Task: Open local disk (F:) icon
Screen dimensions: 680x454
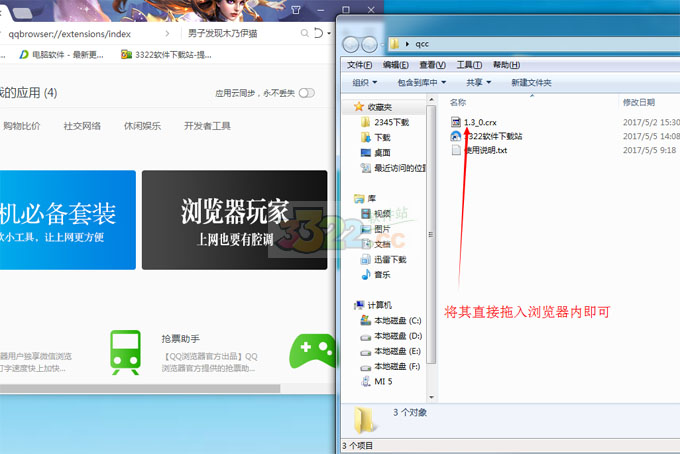Action: click(x=366, y=367)
